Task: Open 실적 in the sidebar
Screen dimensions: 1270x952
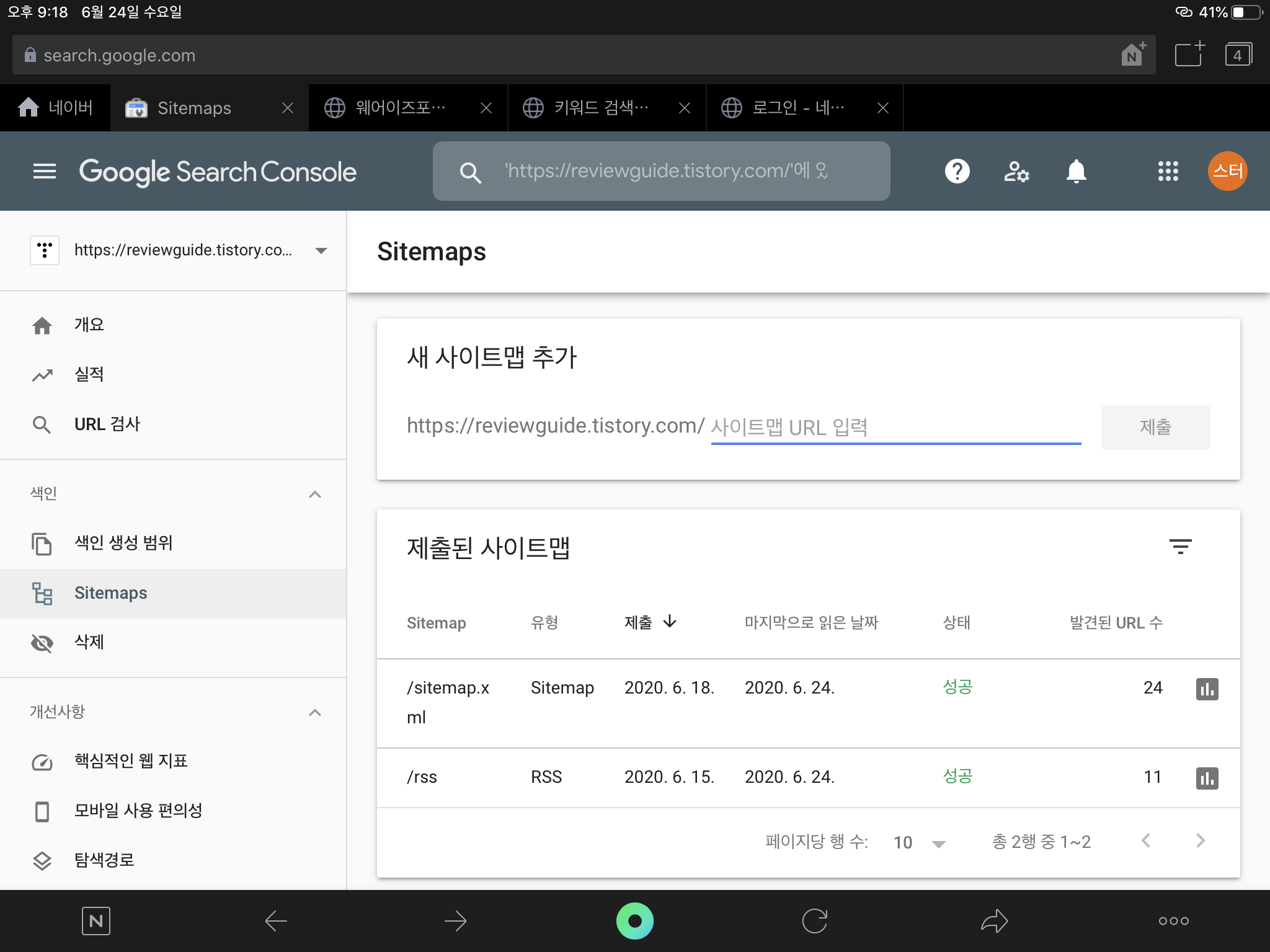Action: [173, 374]
